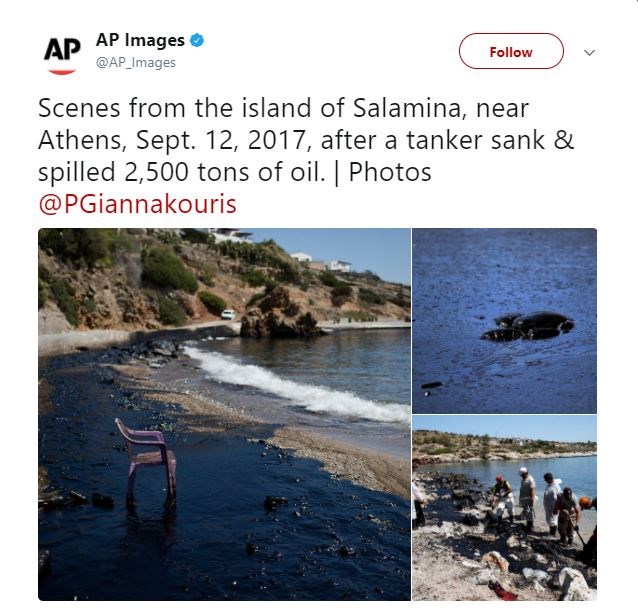The height and width of the screenshot is (608, 638).
Task: Open the @PGiannakouris mention link
Action: (137, 204)
